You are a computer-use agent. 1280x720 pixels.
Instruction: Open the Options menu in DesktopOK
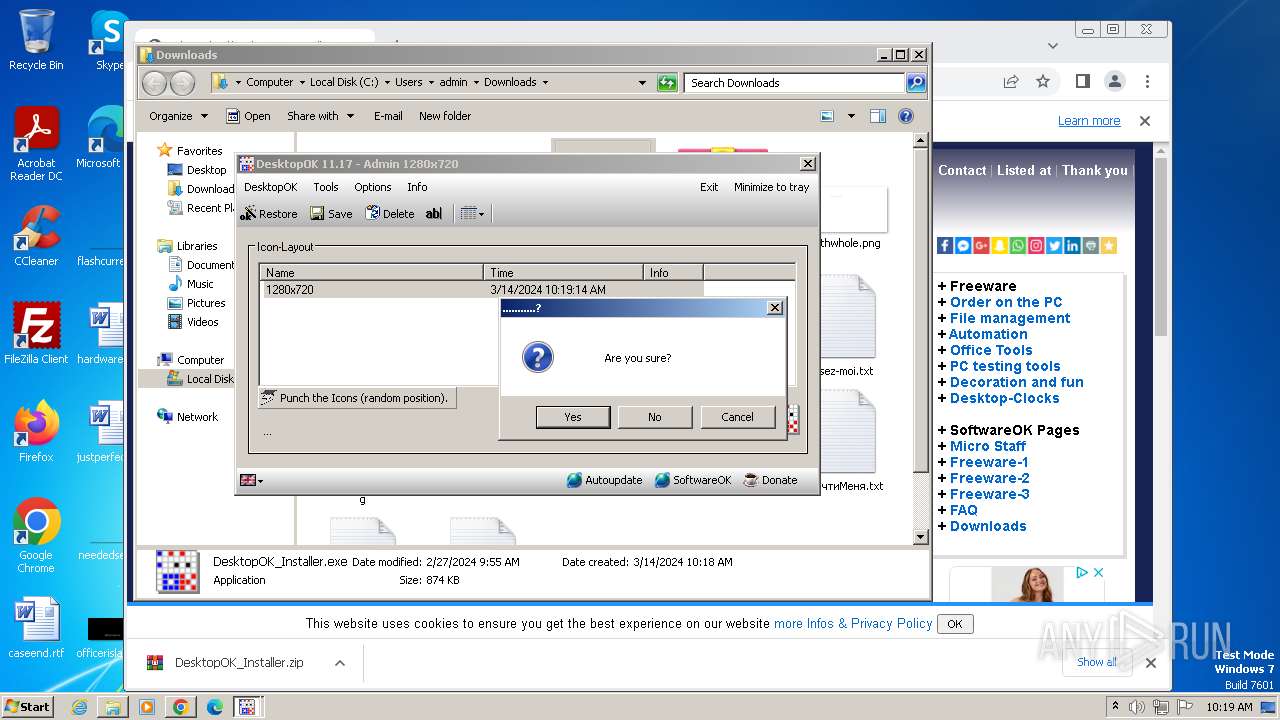[x=373, y=187]
